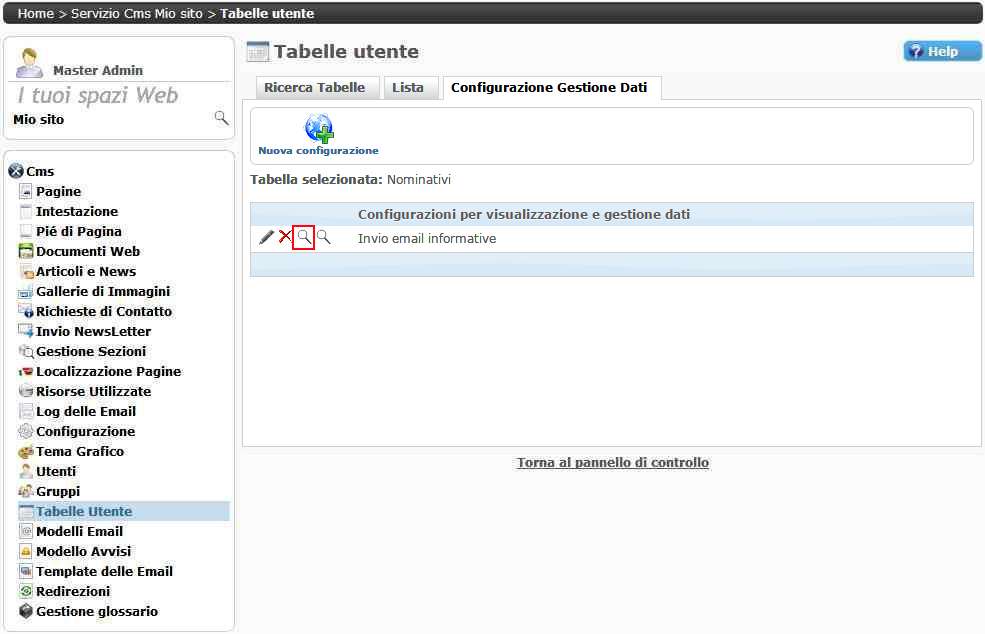
Task: Switch to the Lista tab
Action: click(408, 88)
